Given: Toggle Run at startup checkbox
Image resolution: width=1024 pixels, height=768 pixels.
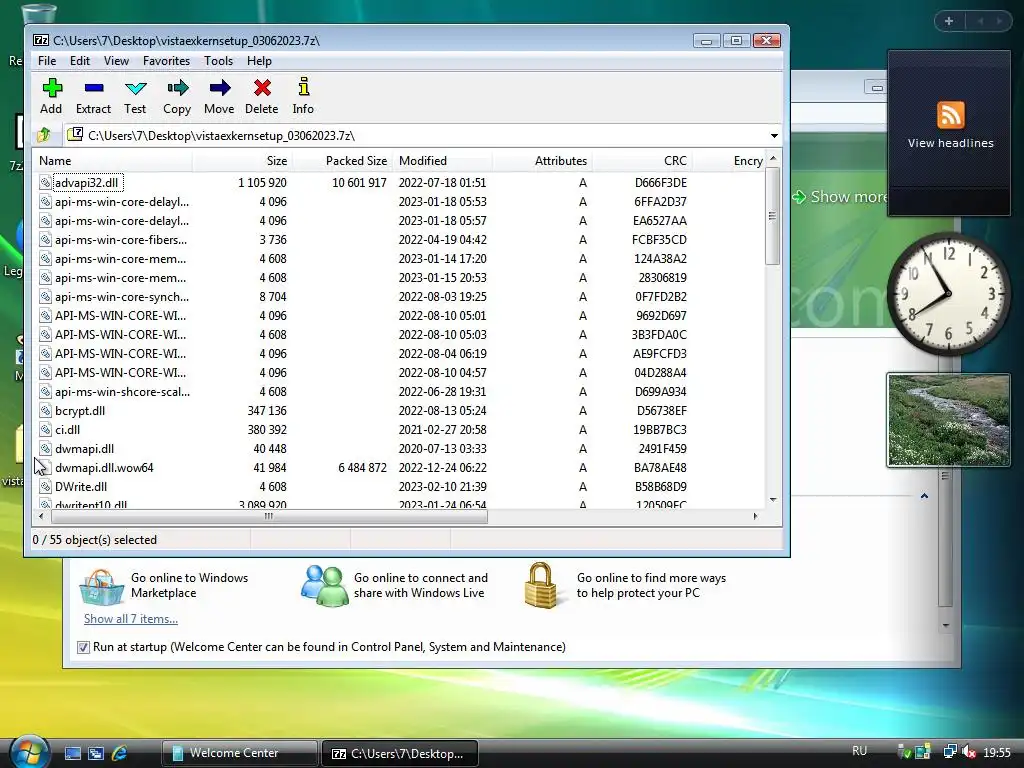Looking at the screenshot, I should (83, 647).
